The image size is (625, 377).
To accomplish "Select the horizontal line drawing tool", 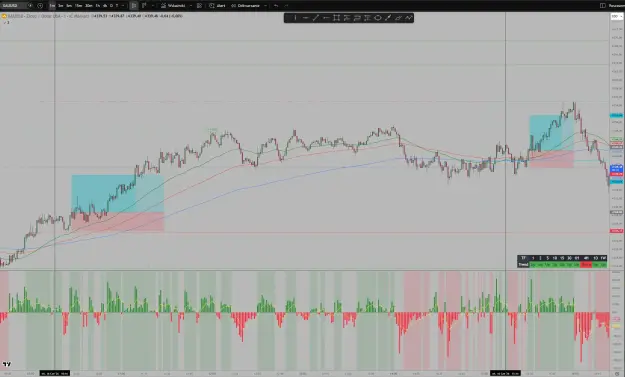I will [306, 18].
